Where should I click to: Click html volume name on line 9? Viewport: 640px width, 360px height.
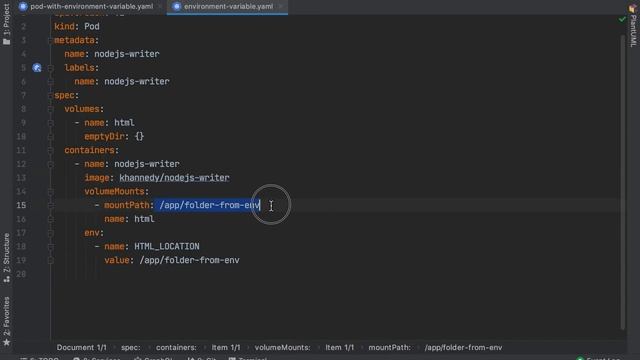(124, 123)
